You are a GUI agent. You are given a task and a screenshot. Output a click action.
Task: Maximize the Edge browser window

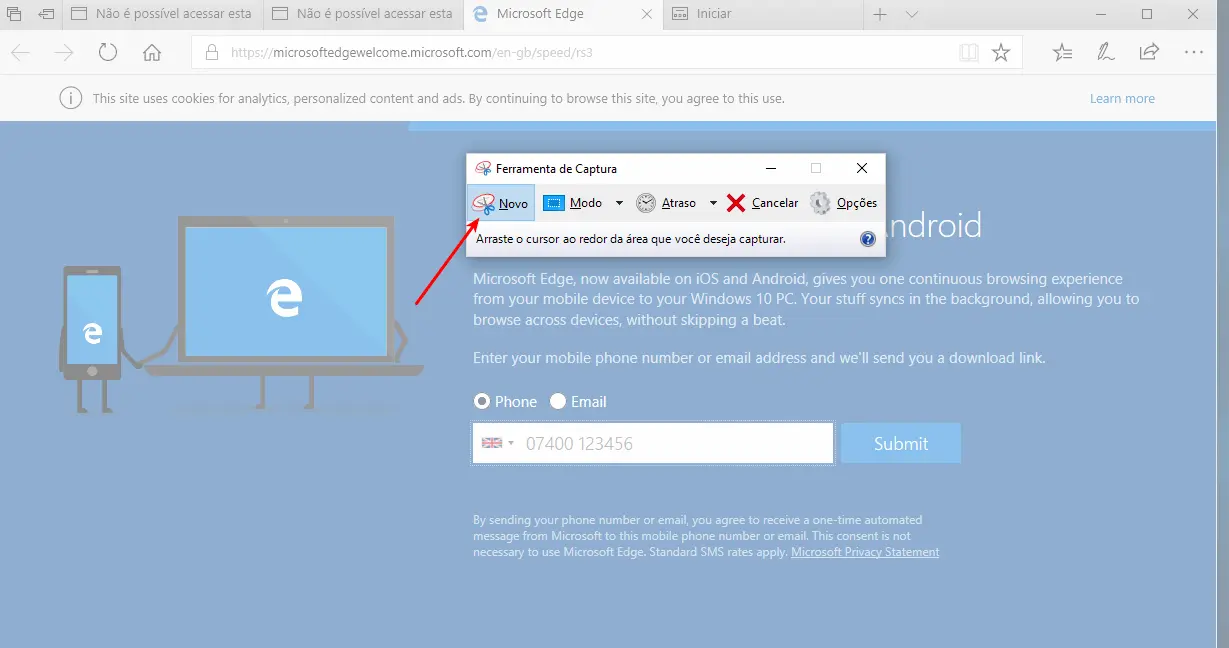click(x=1147, y=14)
